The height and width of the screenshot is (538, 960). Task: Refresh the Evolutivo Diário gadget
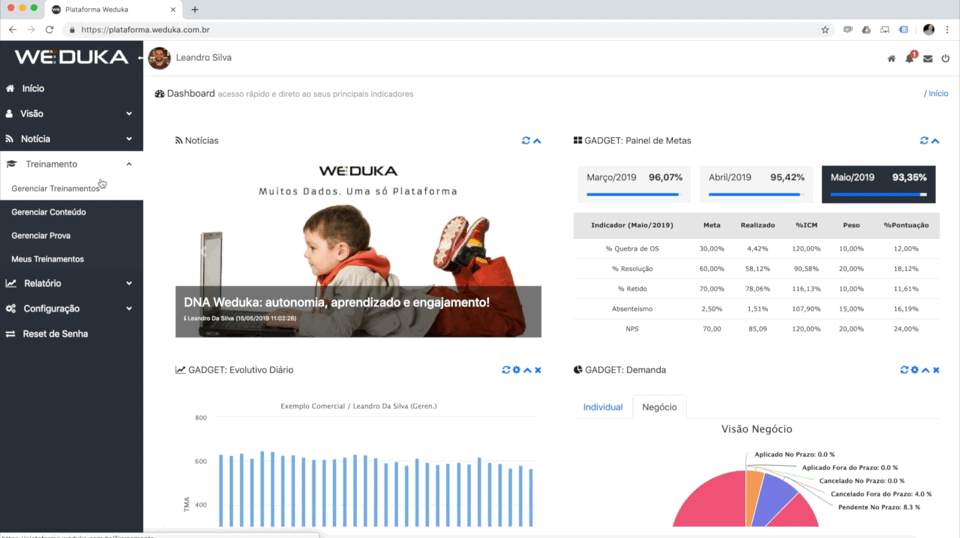pyautogui.click(x=506, y=370)
